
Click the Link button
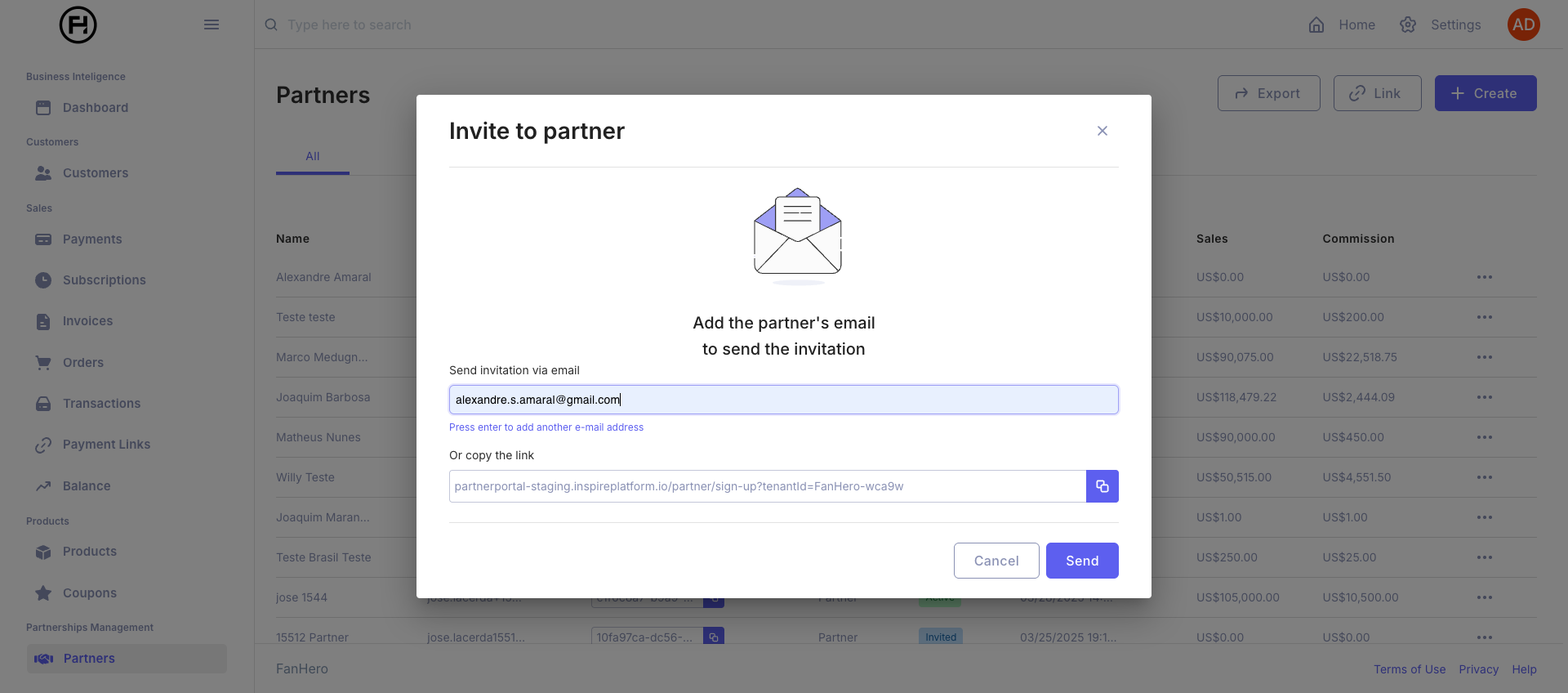coord(1377,93)
